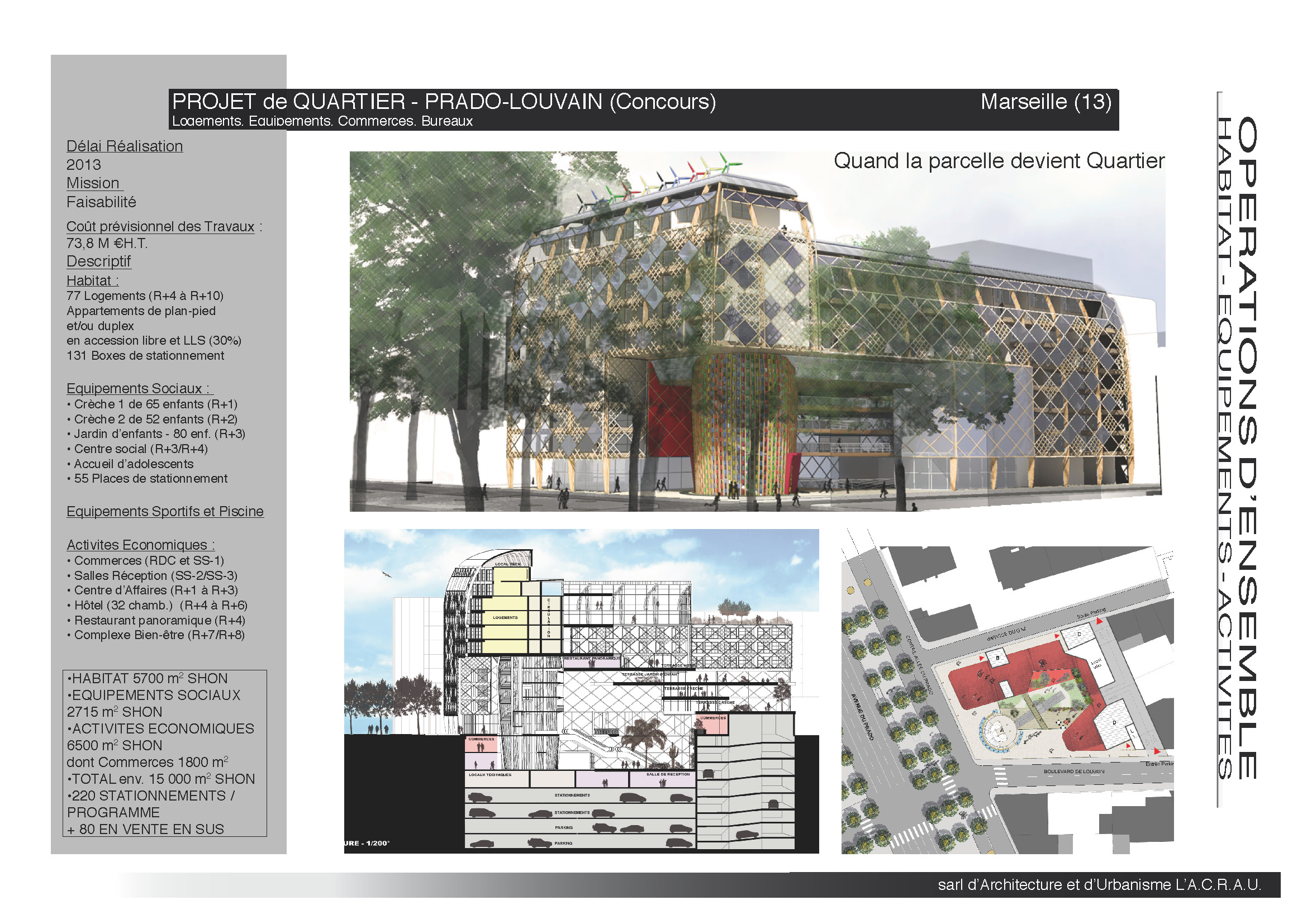
Task: Click the footer 'sarl d'Architecture et d'Urbanisme L'A.C.R.A.U.'
Action: pos(1099,885)
